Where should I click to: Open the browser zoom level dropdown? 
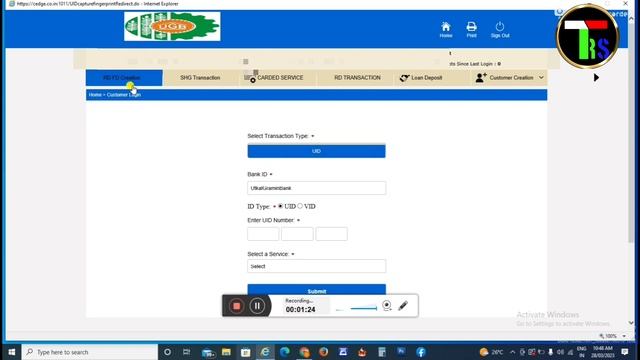(624, 336)
